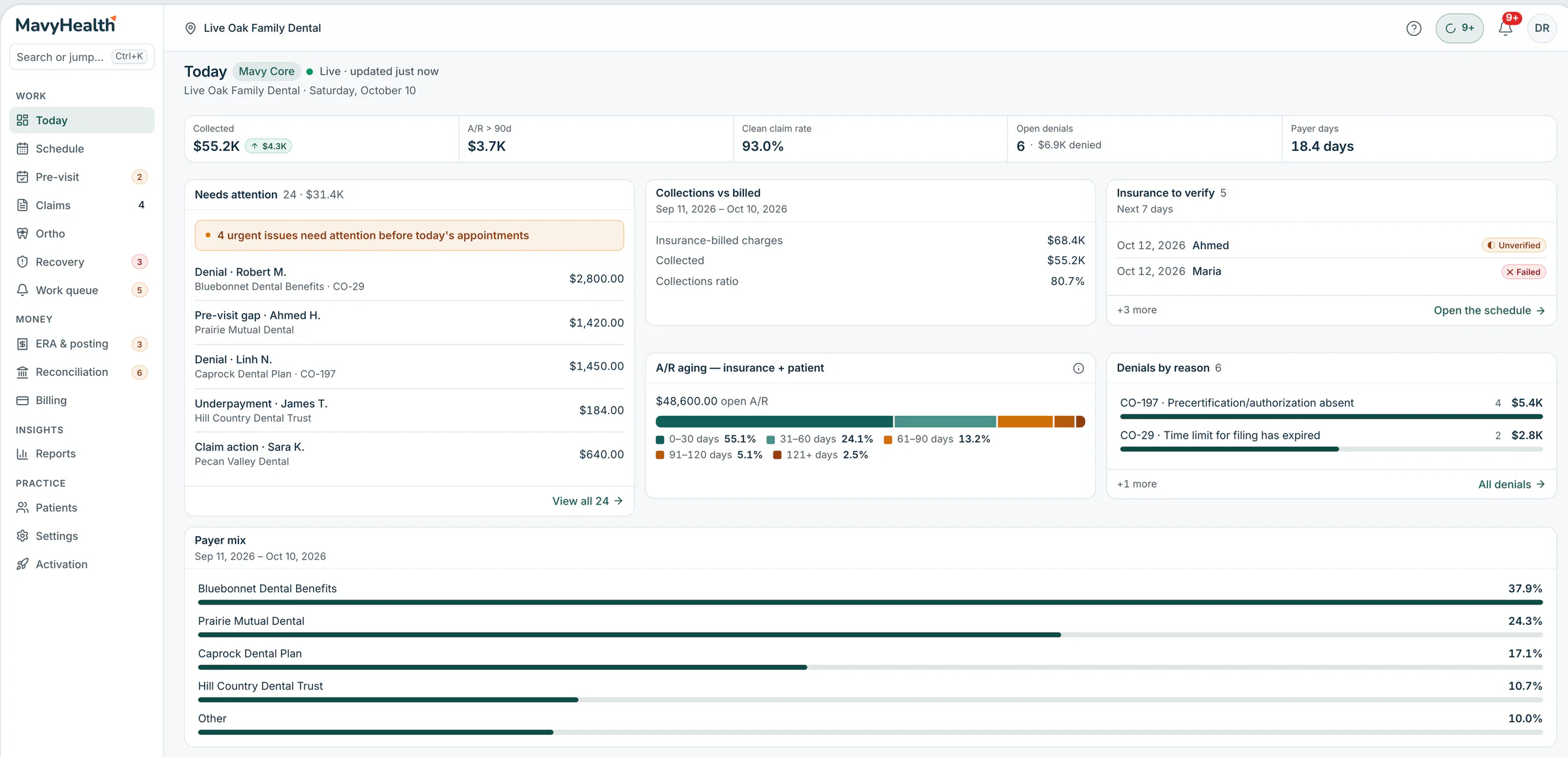Viewport: 1568px width, 757px height.
Task: Click the 0–30 days segment of A/R bar
Action: tap(774, 422)
